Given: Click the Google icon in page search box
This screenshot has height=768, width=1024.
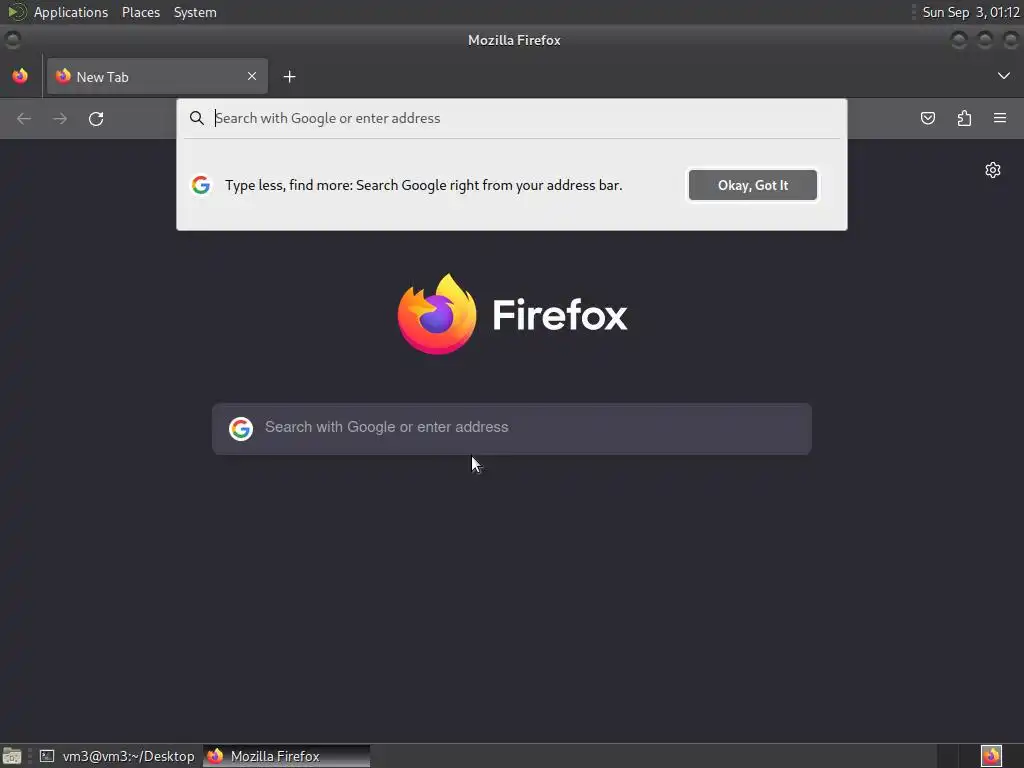Looking at the screenshot, I should coord(241,428).
